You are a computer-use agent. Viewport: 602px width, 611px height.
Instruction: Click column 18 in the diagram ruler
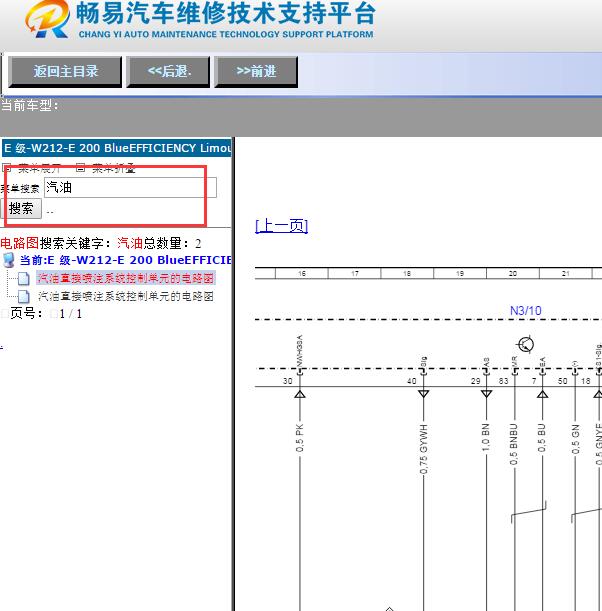pos(407,274)
